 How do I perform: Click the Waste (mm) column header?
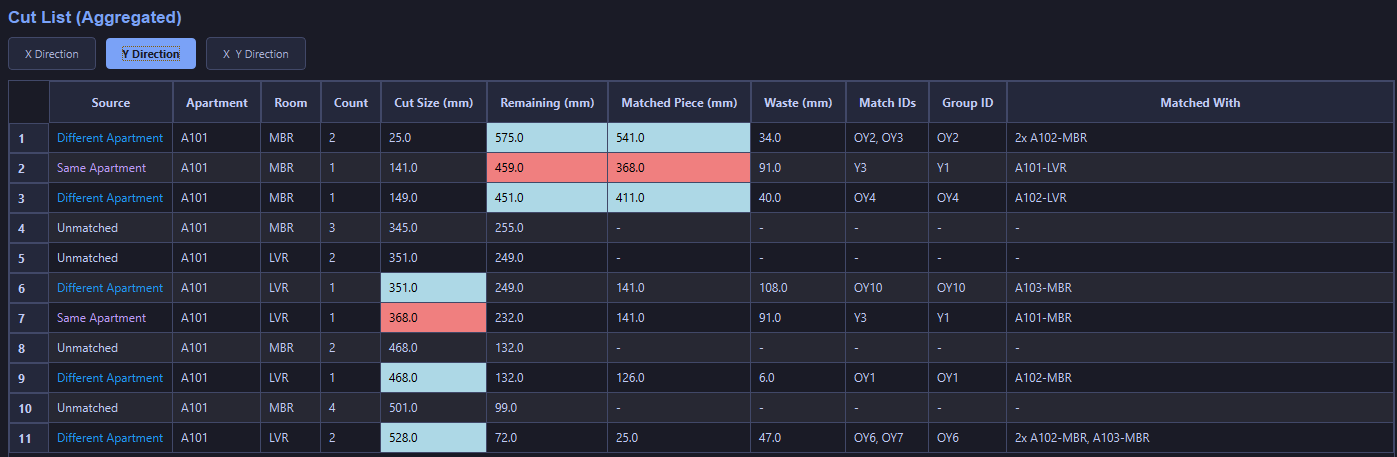tap(798, 102)
